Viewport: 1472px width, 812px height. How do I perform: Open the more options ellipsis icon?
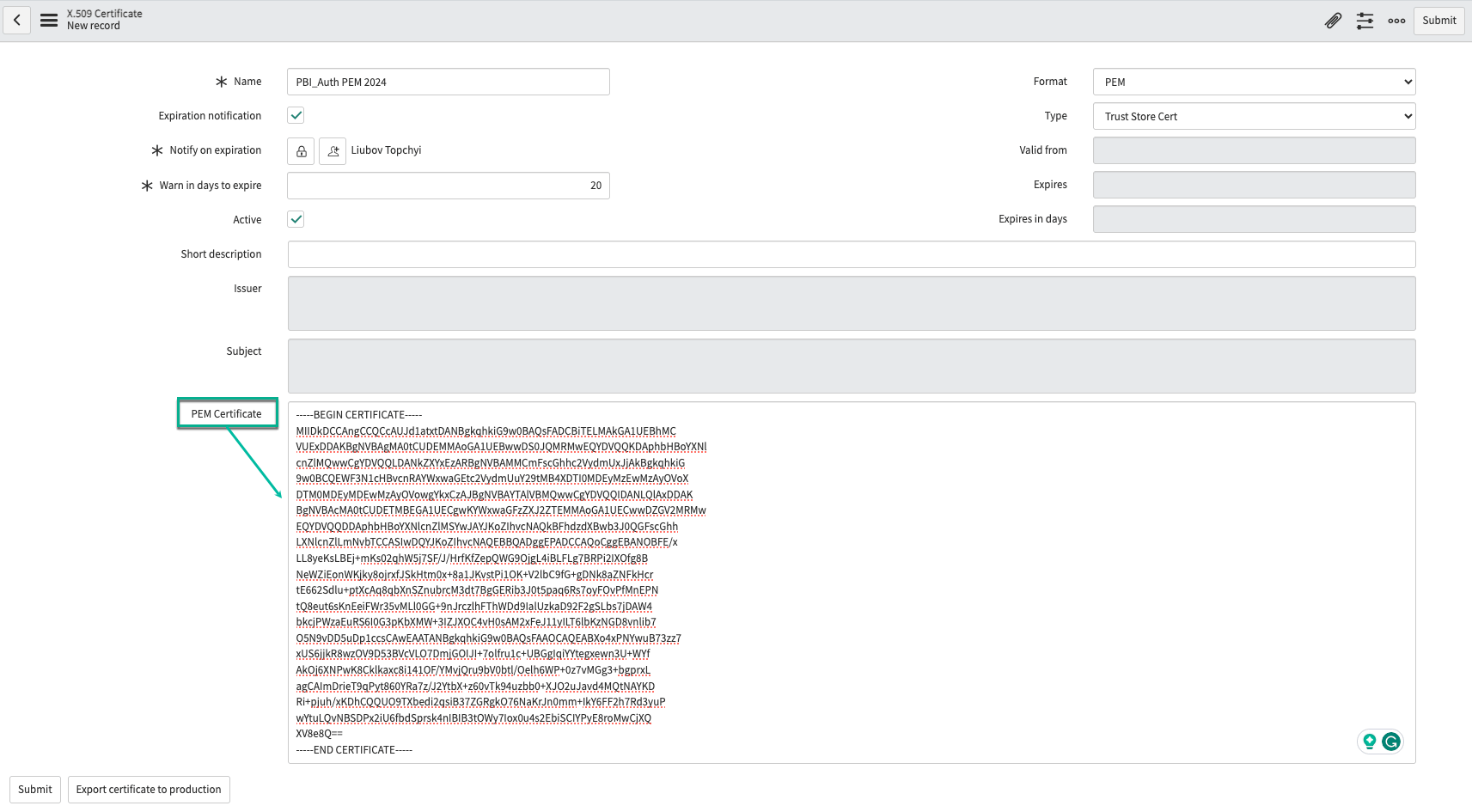[x=1396, y=21]
